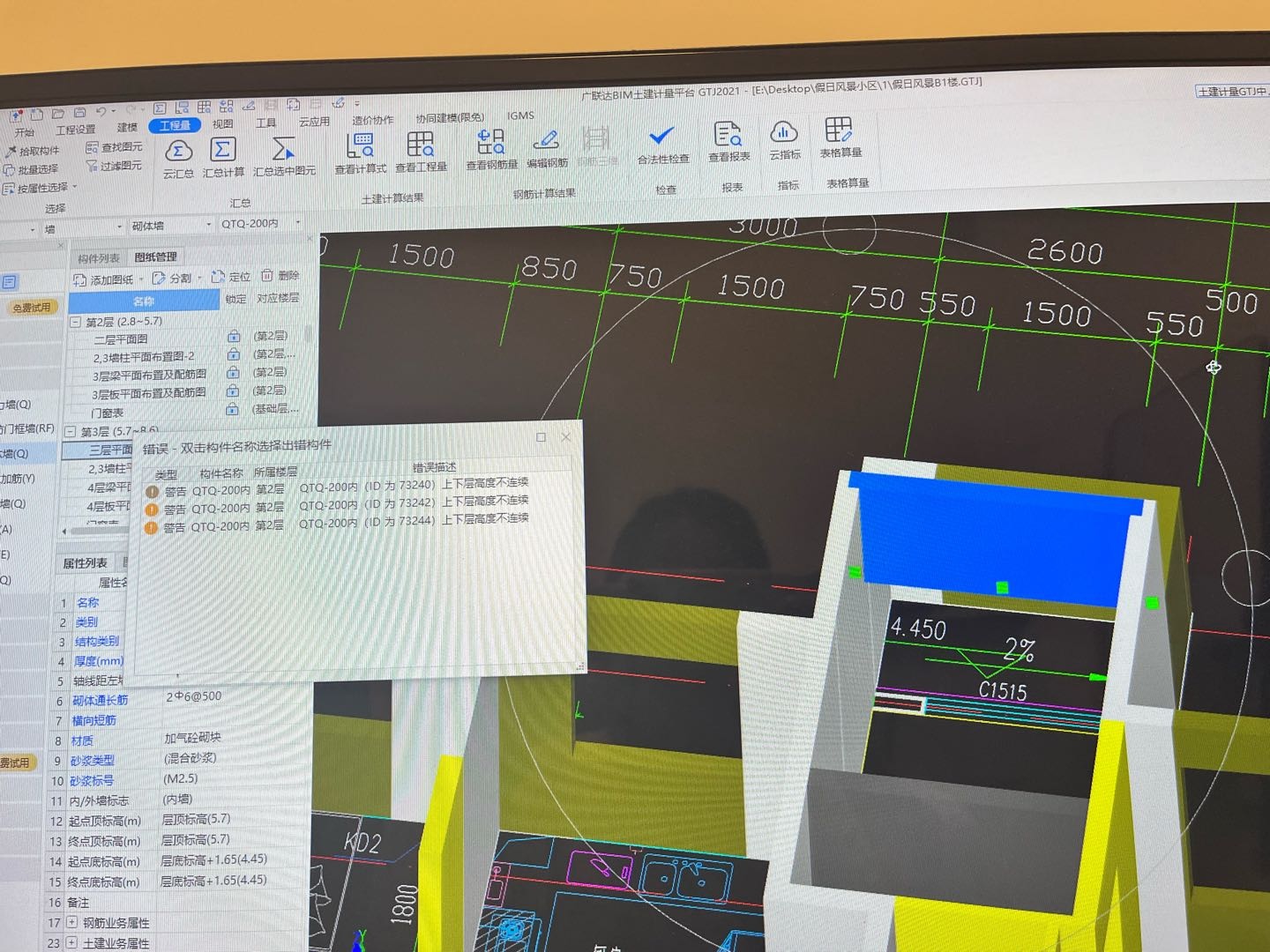
Task: Click 定位 locate drawing icon
Action: (231, 277)
